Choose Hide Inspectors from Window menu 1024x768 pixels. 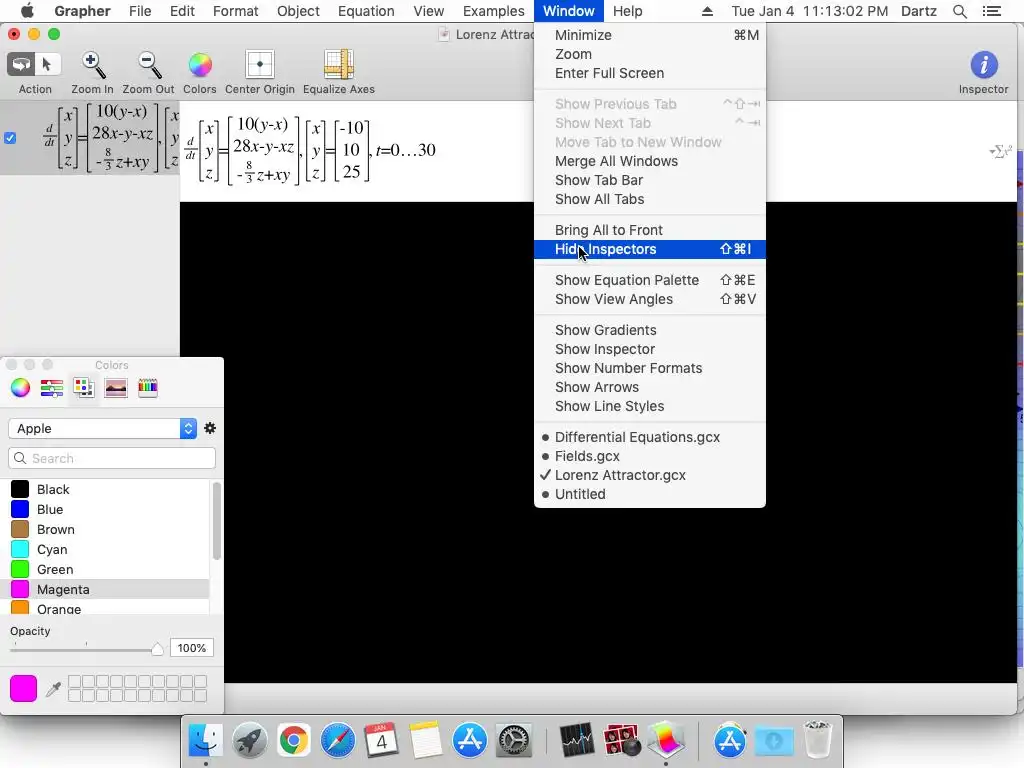click(x=650, y=249)
